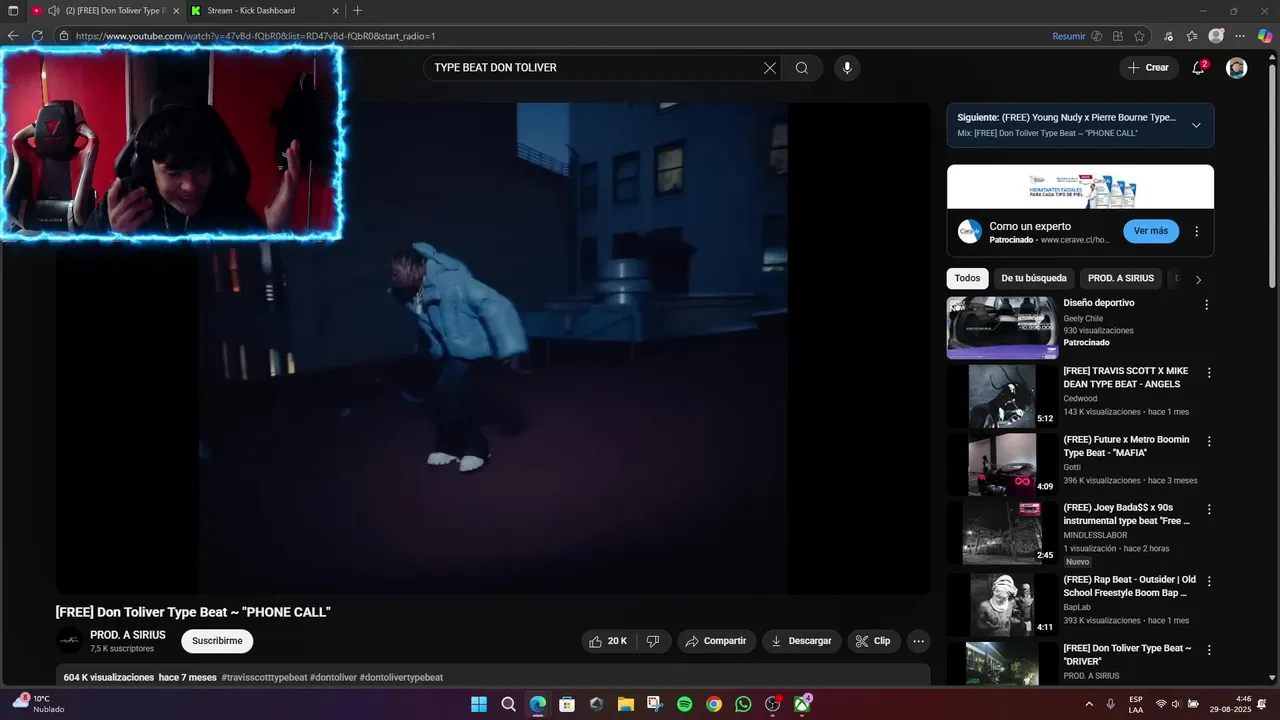Image resolution: width=1280 pixels, height=720 pixels.
Task: Create a Clip of the video
Action: click(873, 641)
